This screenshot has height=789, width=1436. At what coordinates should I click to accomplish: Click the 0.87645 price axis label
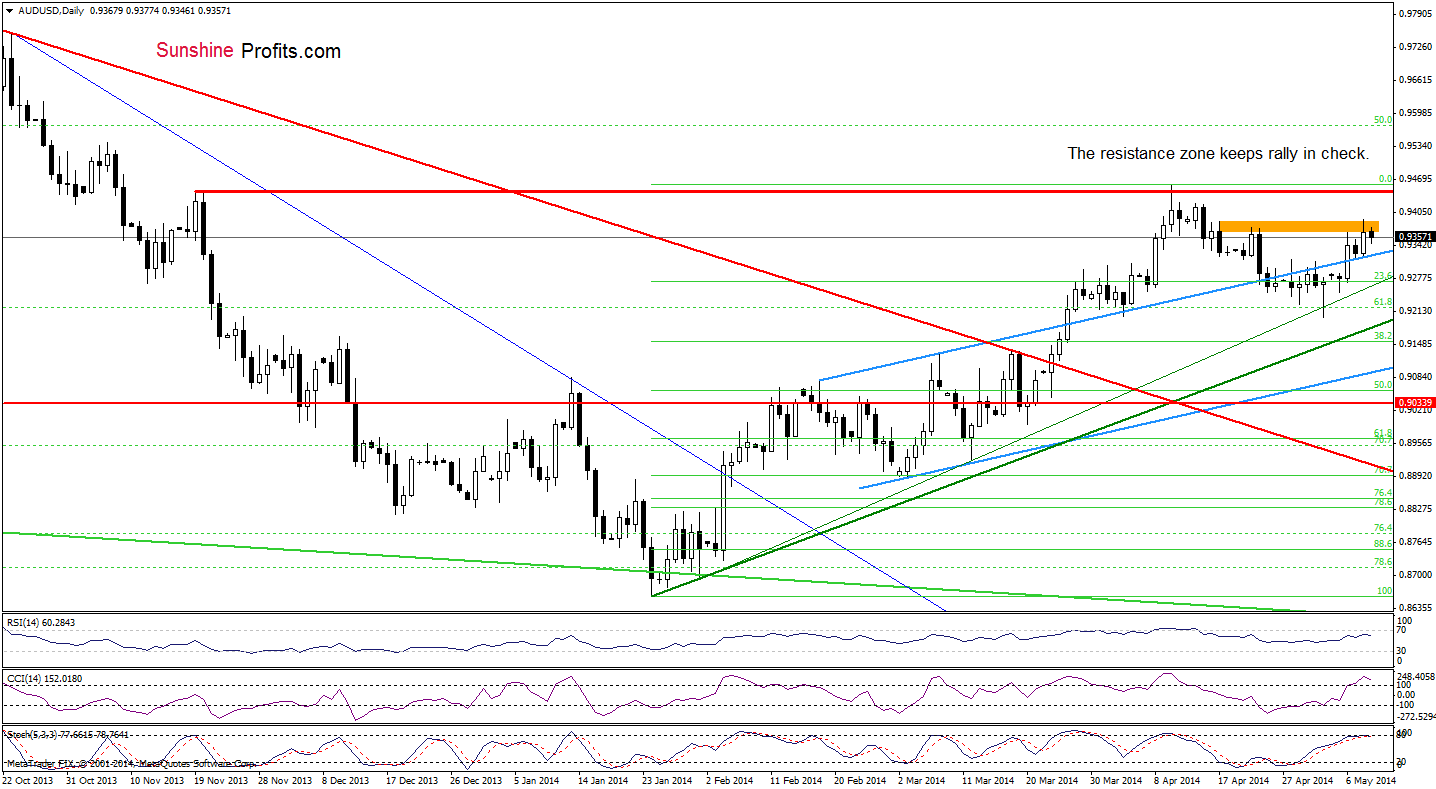tap(1414, 542)
